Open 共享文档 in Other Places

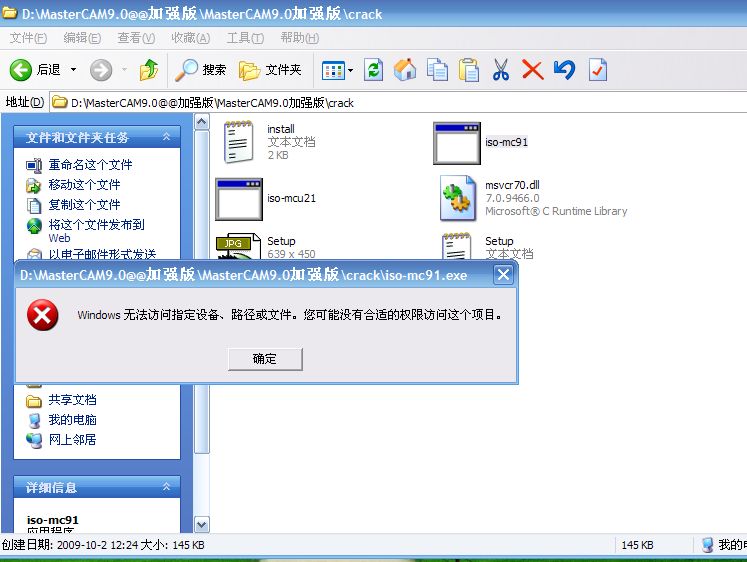pyautogui.click(x=72, y=400)
